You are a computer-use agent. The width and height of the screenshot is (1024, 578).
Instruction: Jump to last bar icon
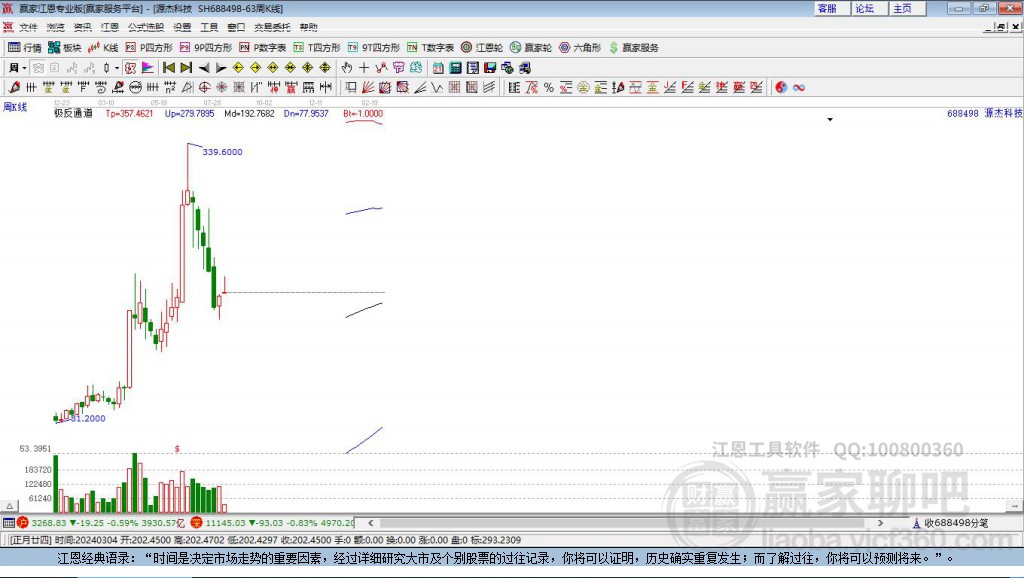click(x=186, y=68)
